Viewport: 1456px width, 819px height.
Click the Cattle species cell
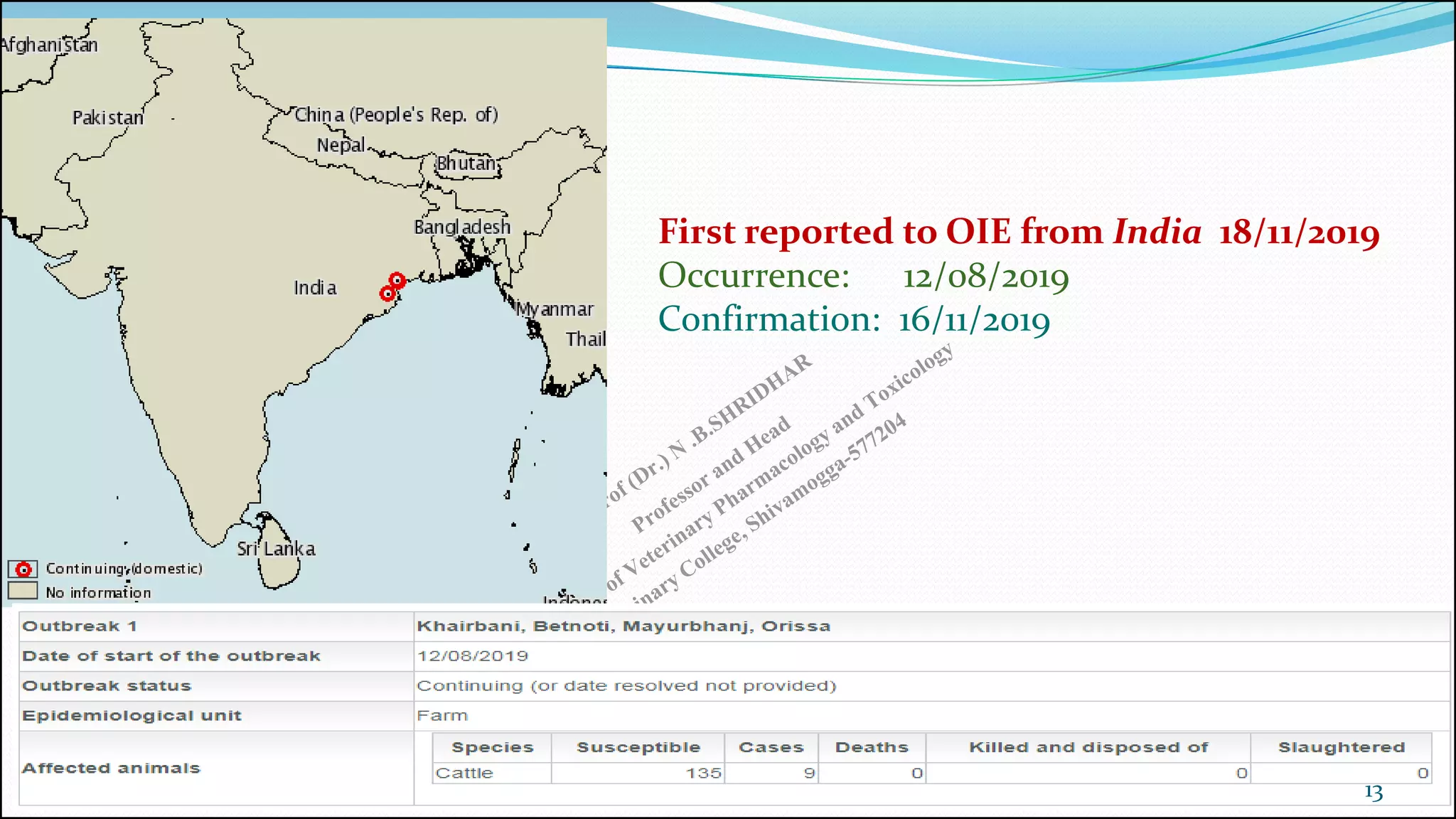[464, 773]
